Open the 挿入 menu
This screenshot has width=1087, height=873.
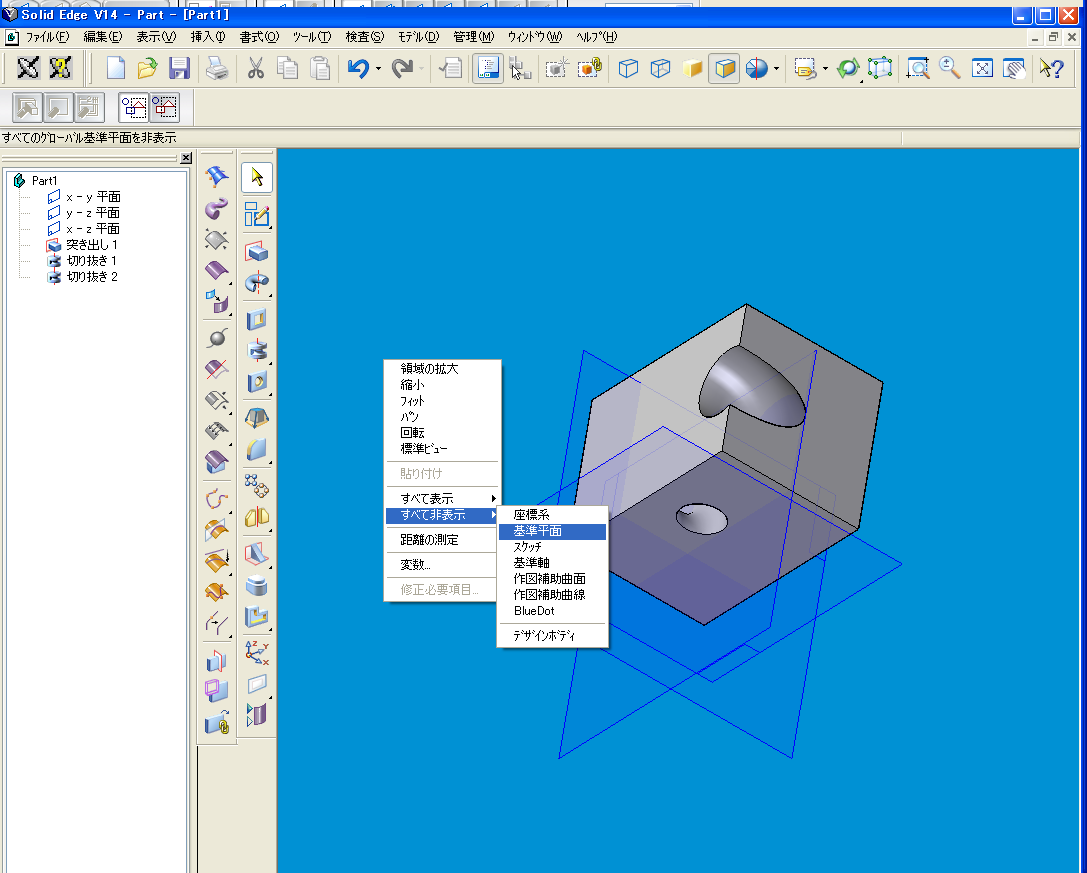click(208, 37)
